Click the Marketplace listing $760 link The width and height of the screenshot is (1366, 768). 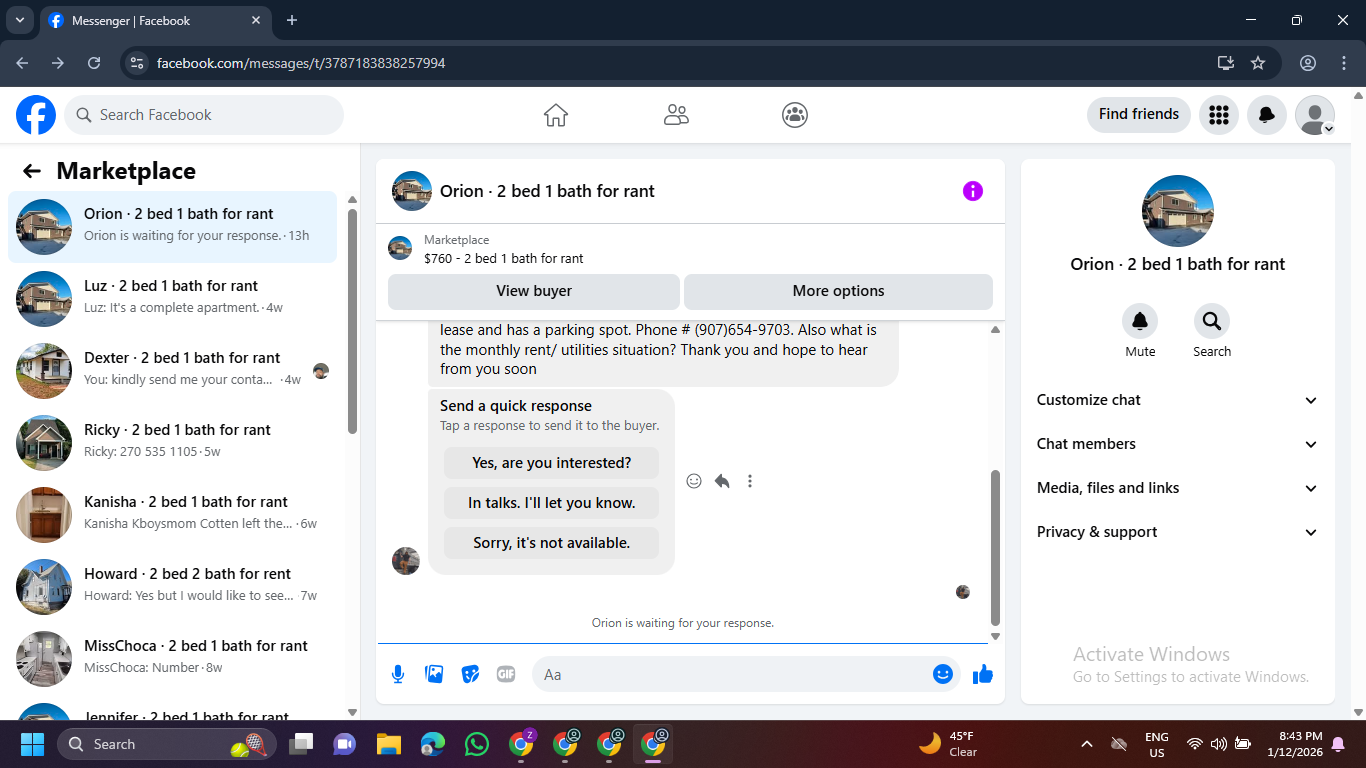click(503, 258)
